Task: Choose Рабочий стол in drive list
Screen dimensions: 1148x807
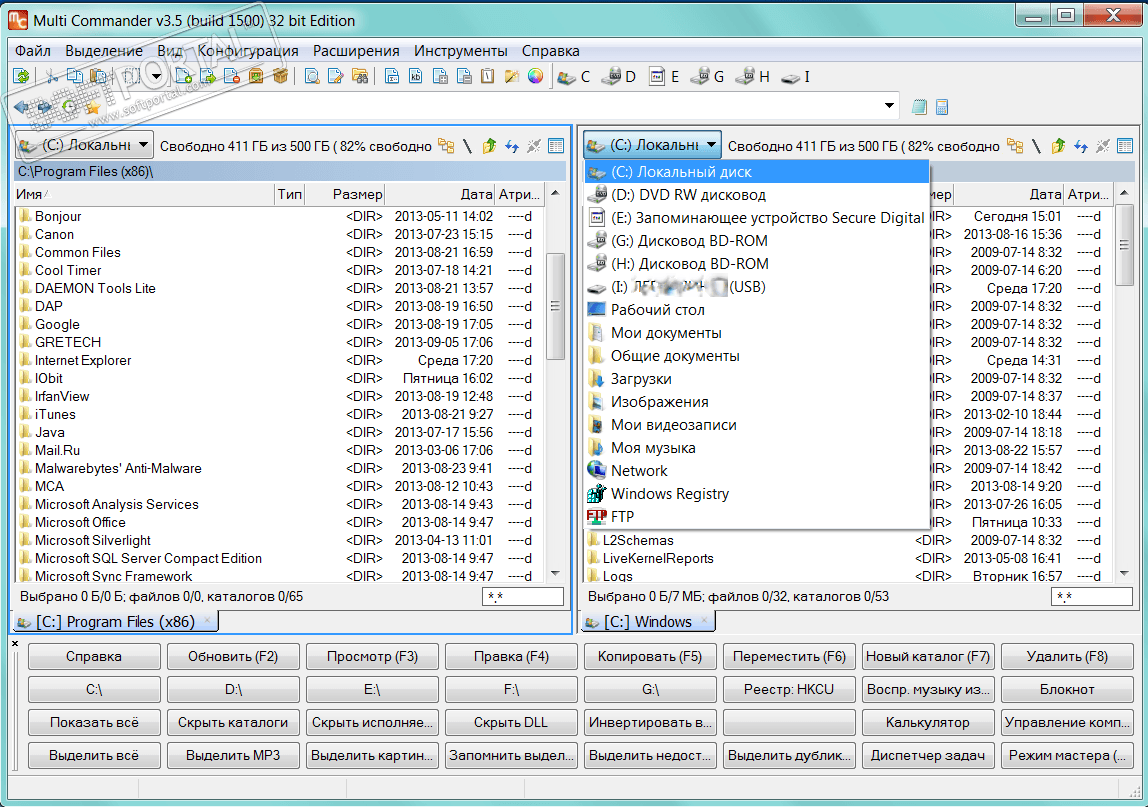Action: pyautogui.click(x=757, y=310)
